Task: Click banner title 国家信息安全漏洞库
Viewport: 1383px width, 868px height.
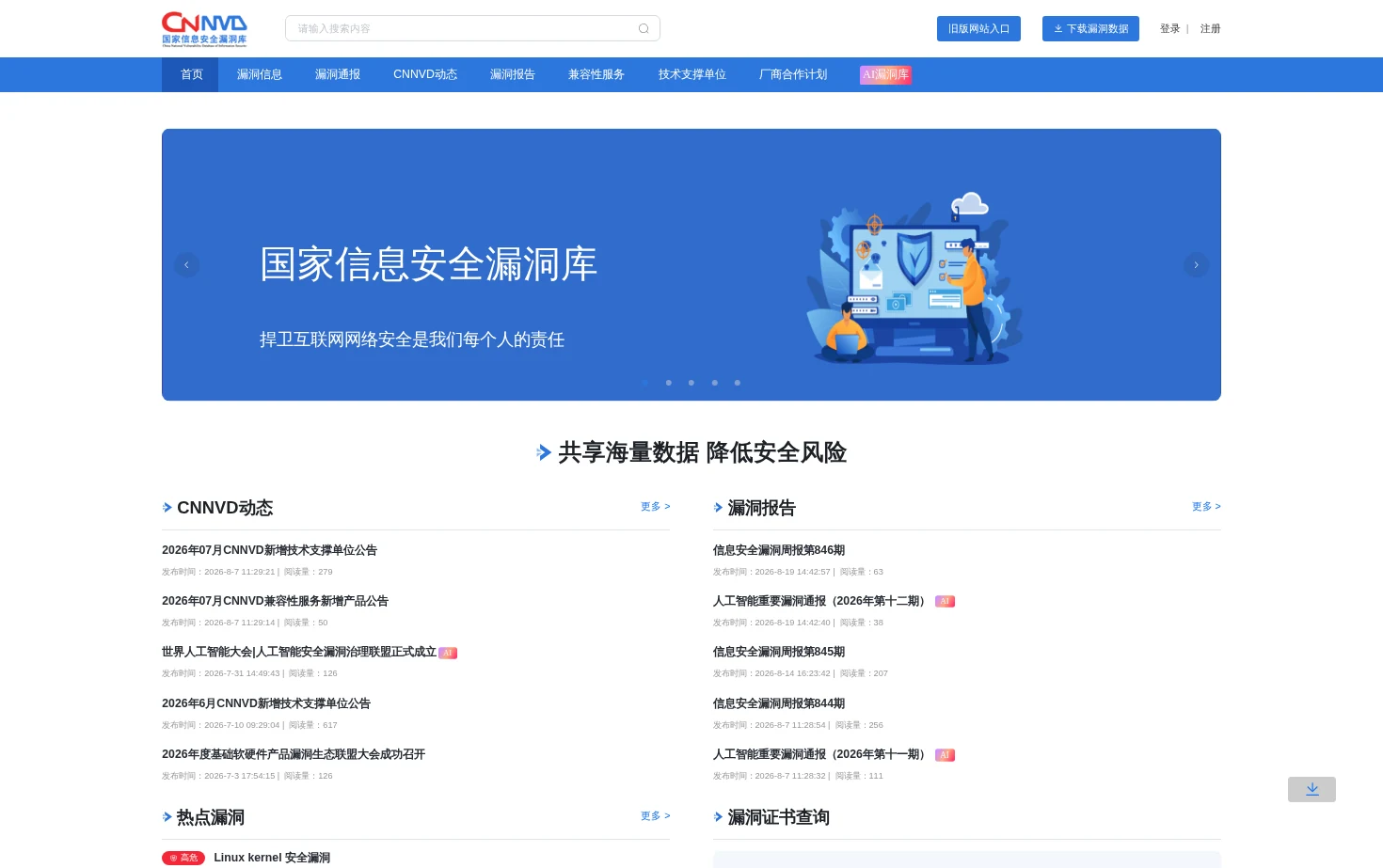Action: (429, 264)
